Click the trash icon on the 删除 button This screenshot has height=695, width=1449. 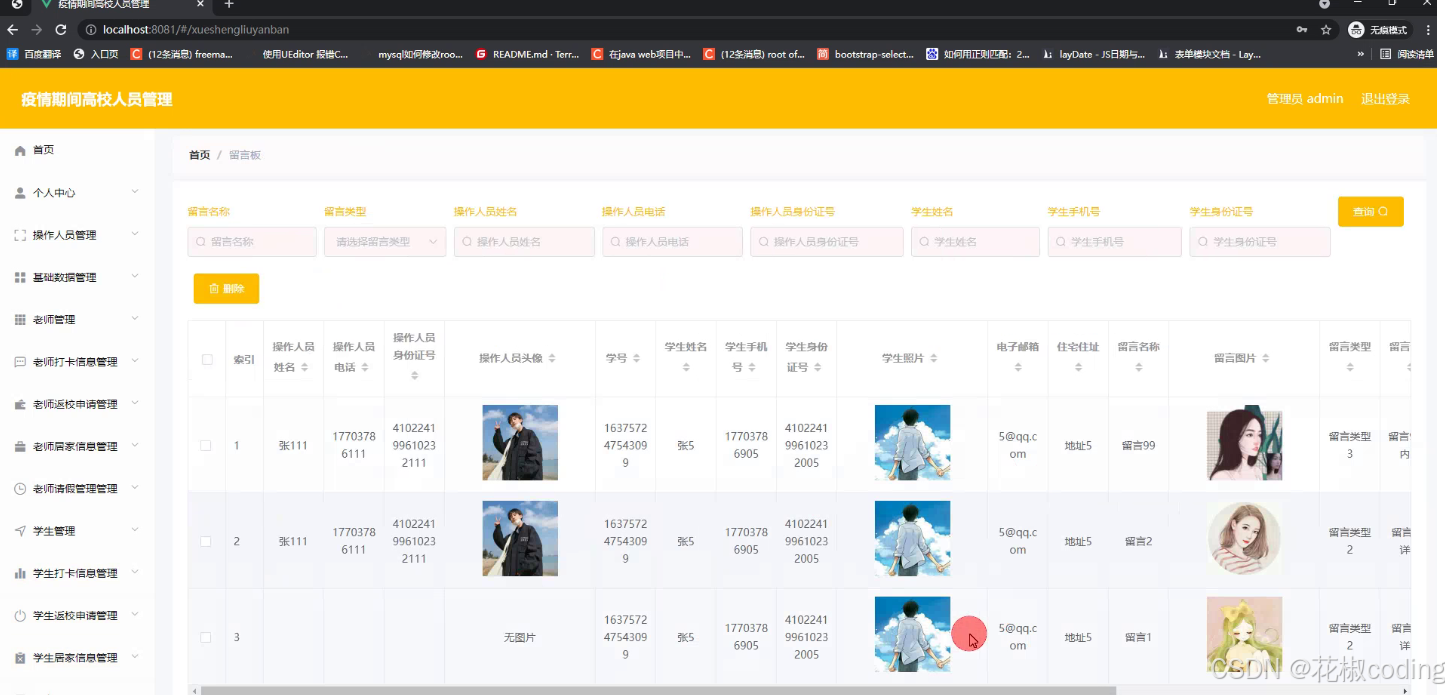(x=213, y=288)
